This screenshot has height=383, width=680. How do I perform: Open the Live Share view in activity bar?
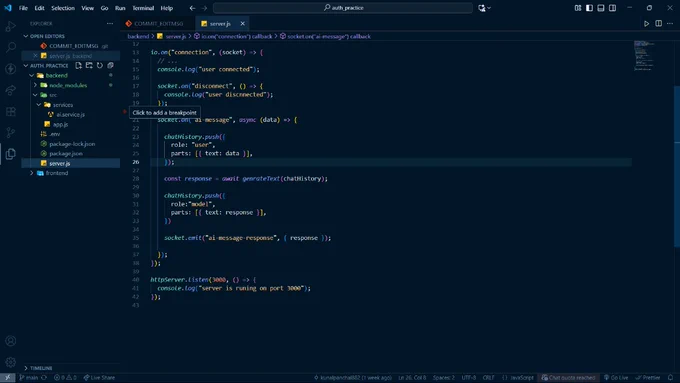(x=10, y=90)
